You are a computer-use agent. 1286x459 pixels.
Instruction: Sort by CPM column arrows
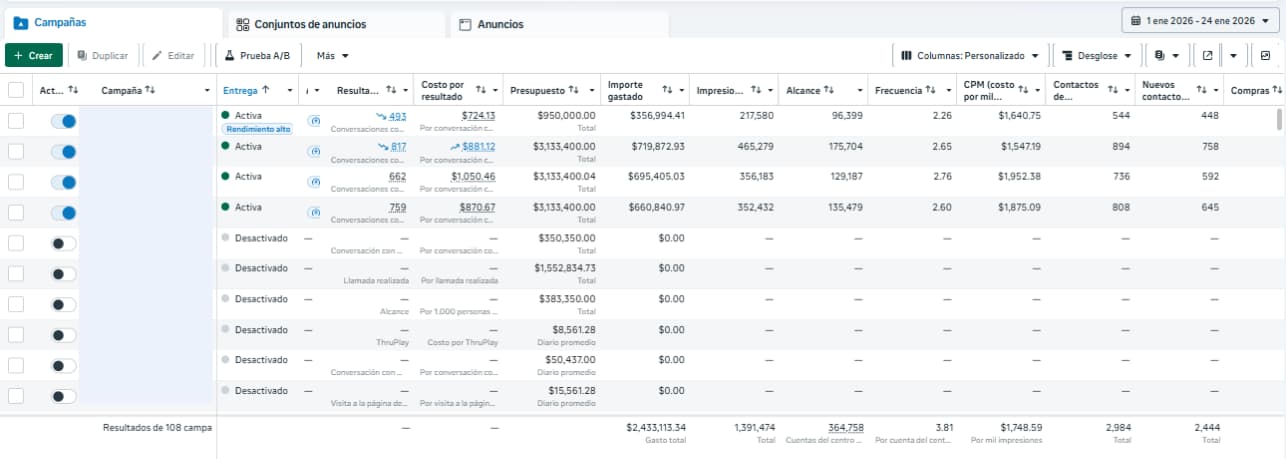(x=1023, y=90)
